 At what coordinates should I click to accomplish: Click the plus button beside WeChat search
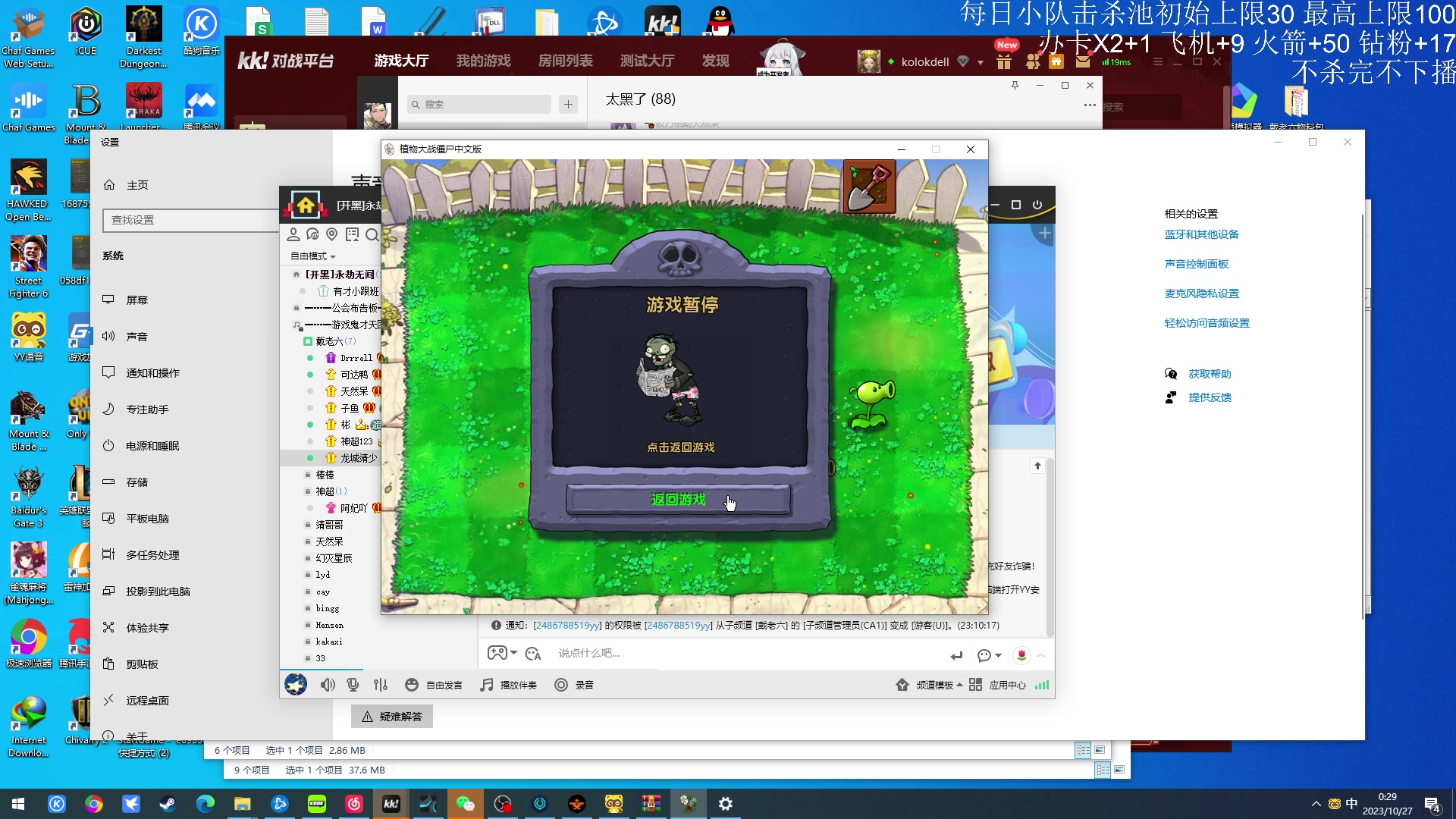coord(568,104)
